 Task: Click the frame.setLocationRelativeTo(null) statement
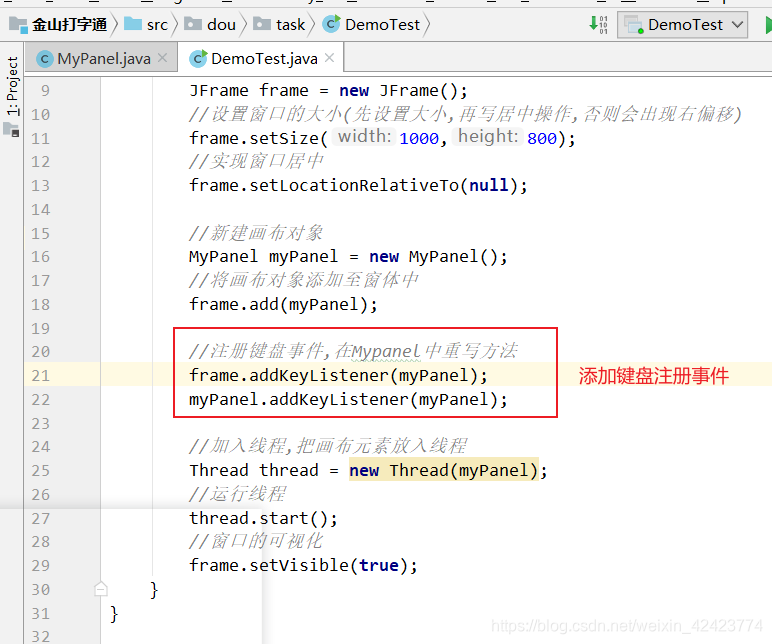(x=358, y=186)
